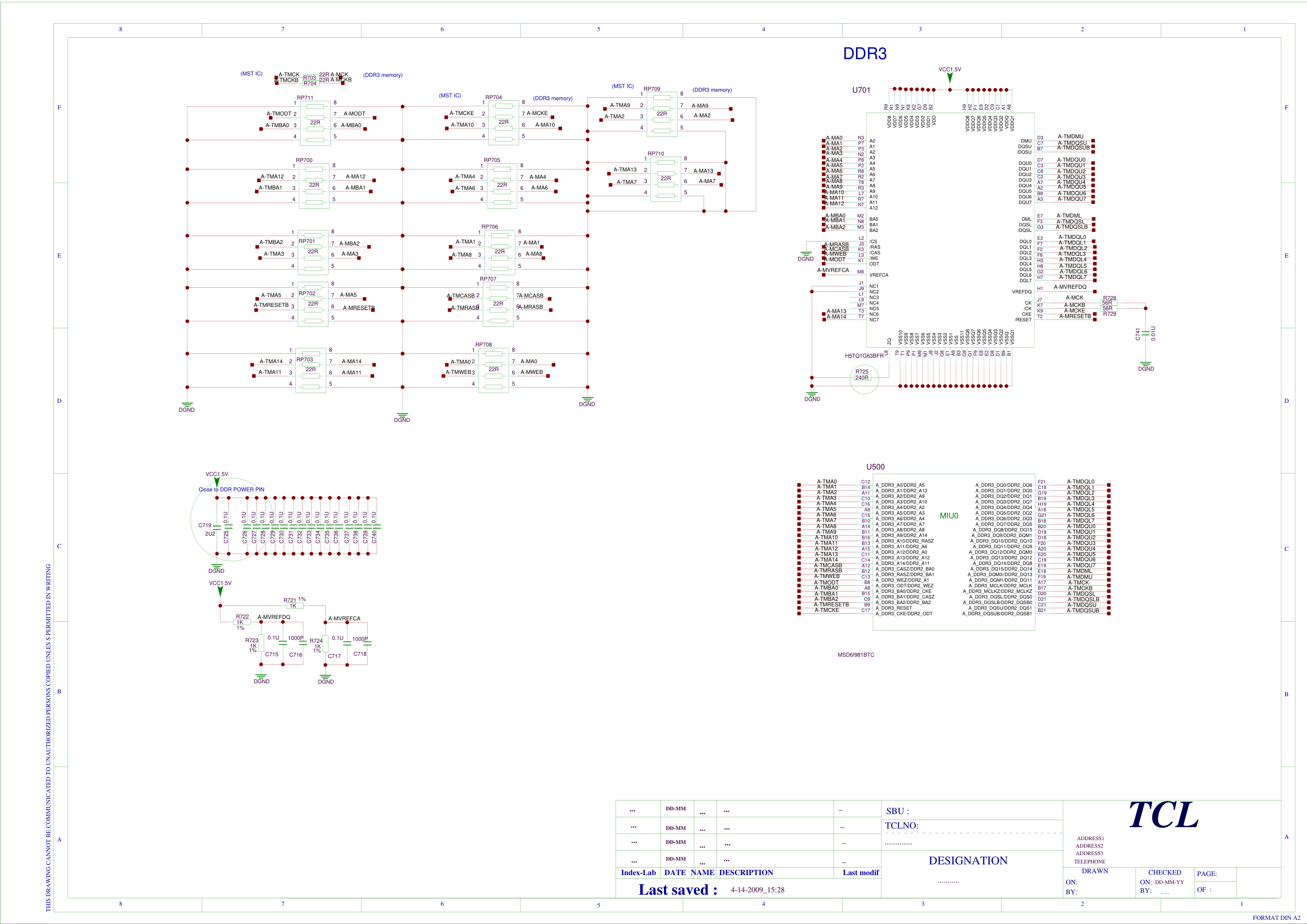Click the RP706 resistor pack label
The height and width of the screenshot is (924, 1307).
490,227
